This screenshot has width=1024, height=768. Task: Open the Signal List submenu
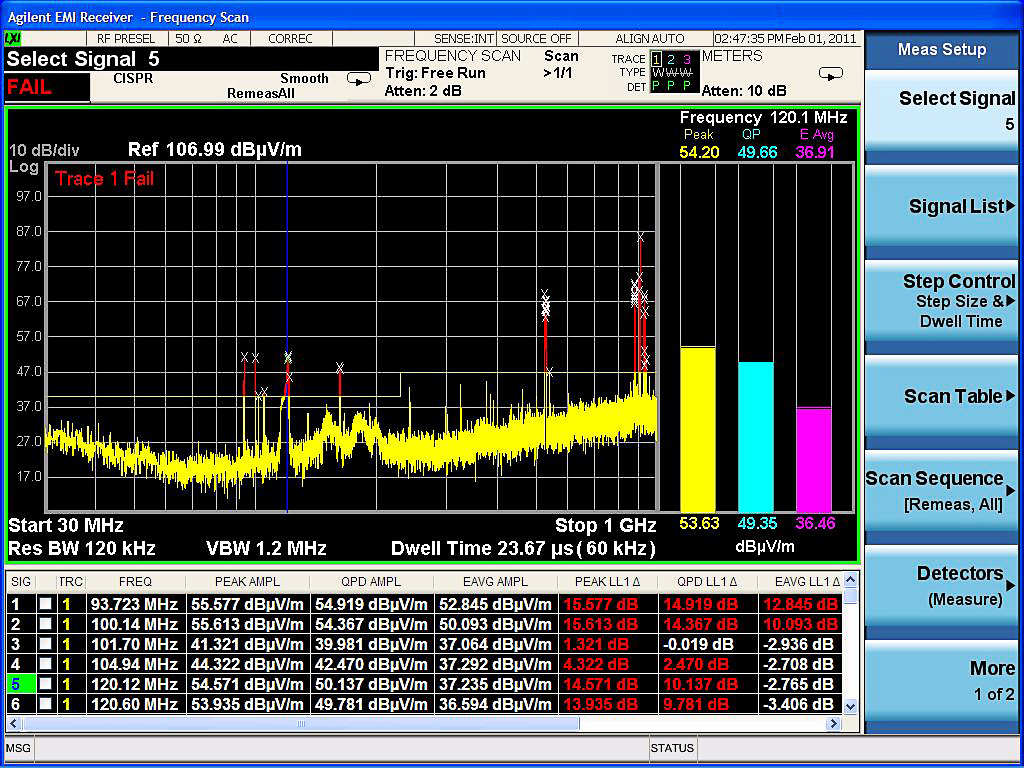[942, 207]
